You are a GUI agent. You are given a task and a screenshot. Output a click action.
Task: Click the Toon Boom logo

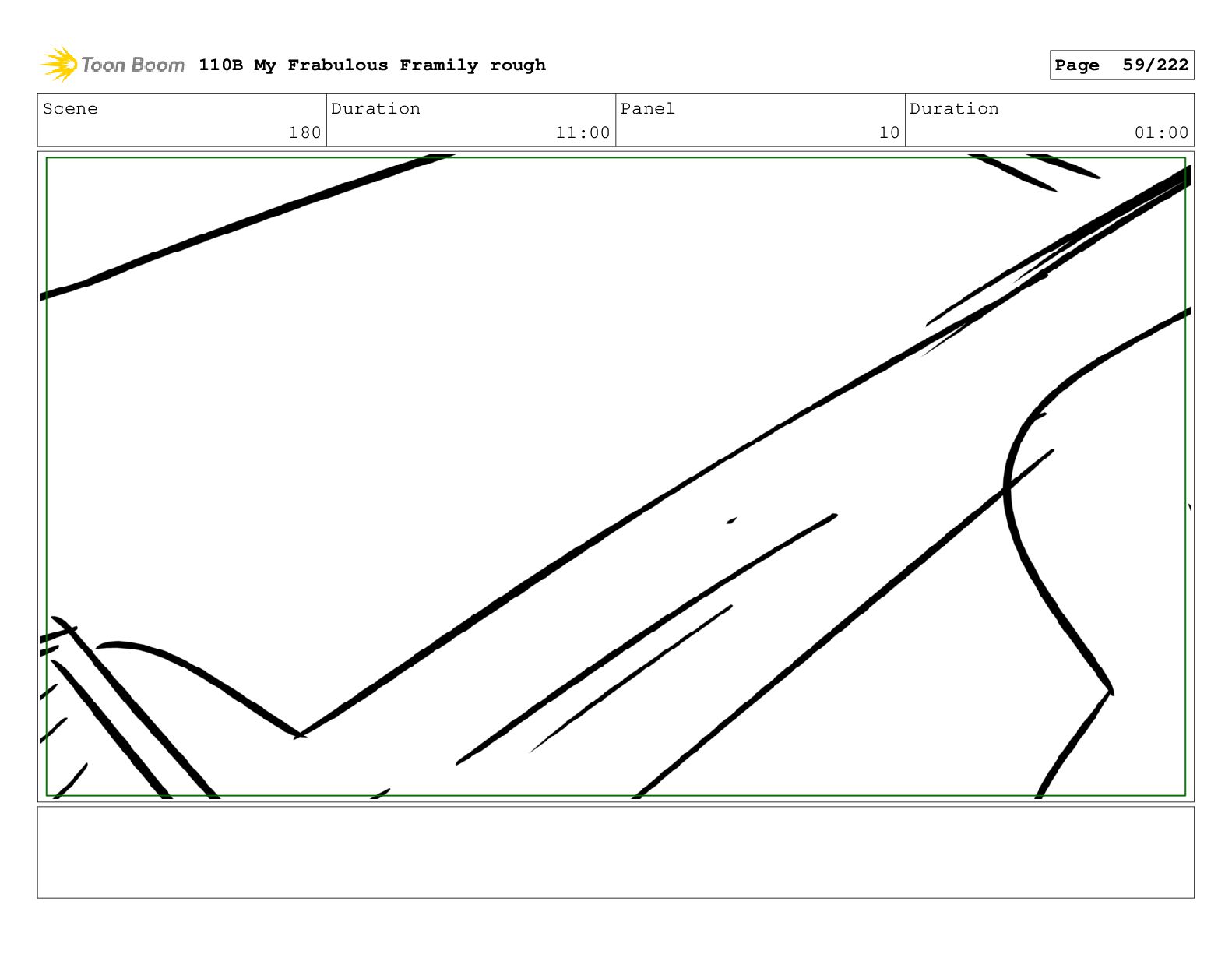112,65
